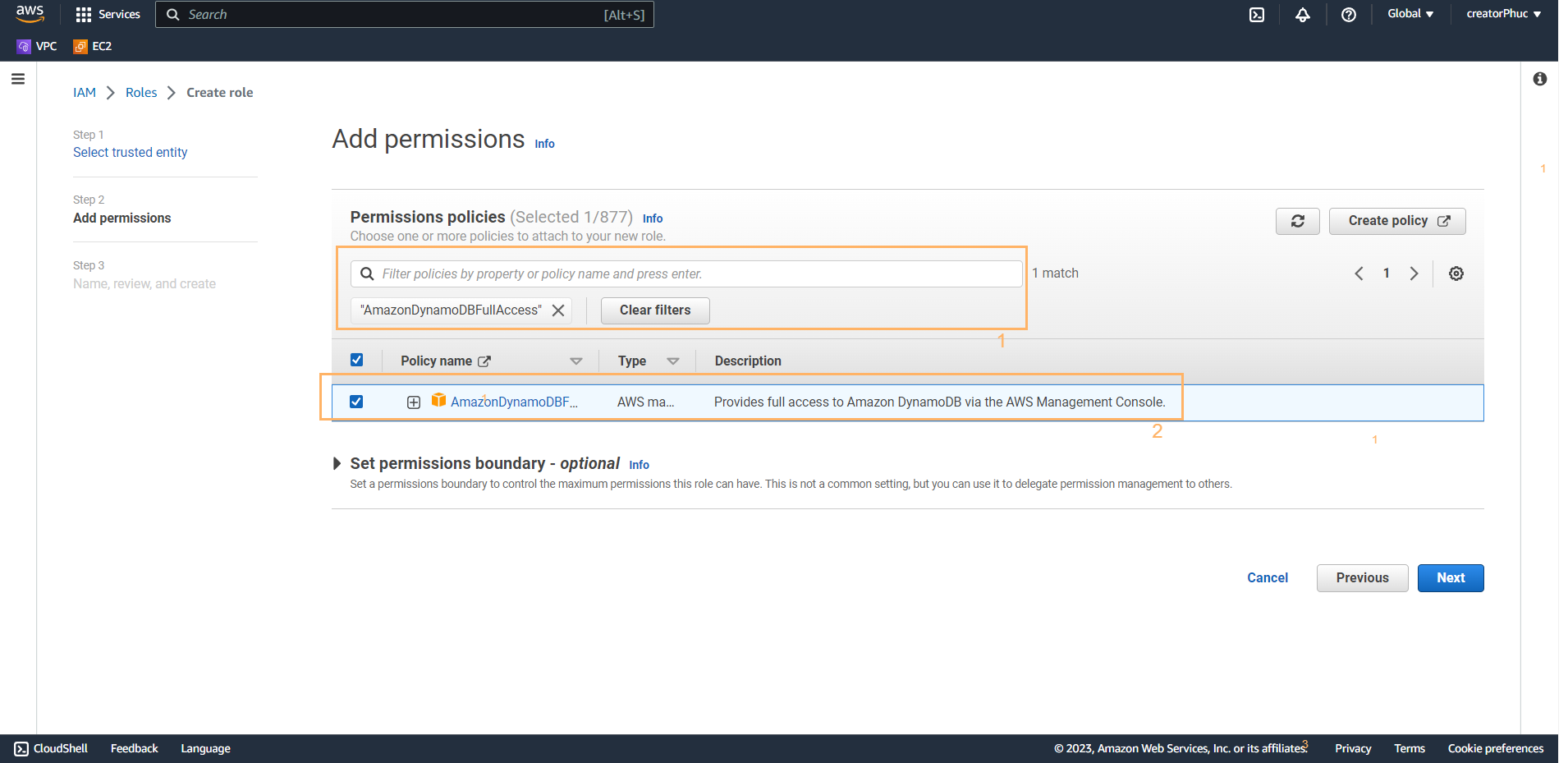Click Clear filters button
Image resolution: width=1568 pixels, height=763 pixels.
[x=655, y=310]
